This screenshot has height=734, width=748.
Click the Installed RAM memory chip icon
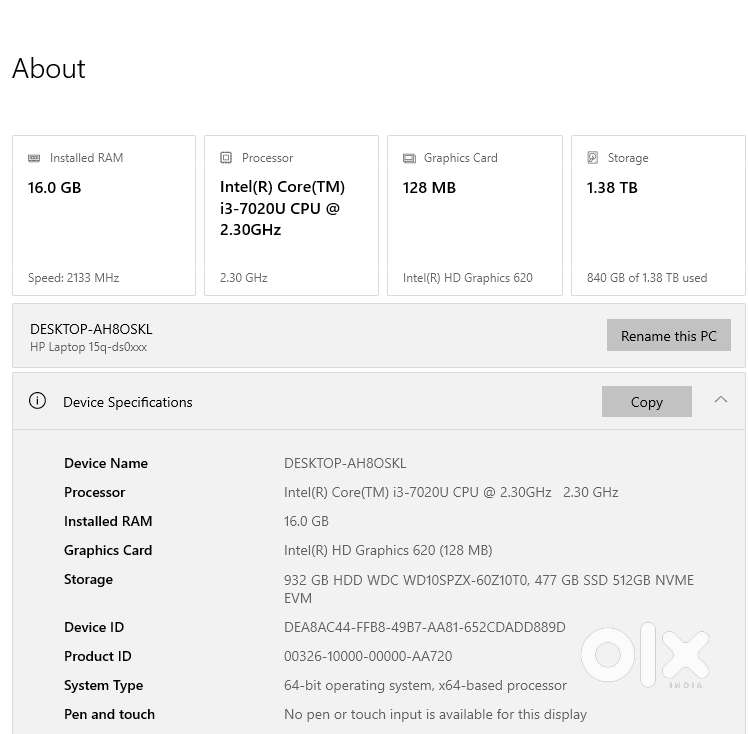click(34, 158)
